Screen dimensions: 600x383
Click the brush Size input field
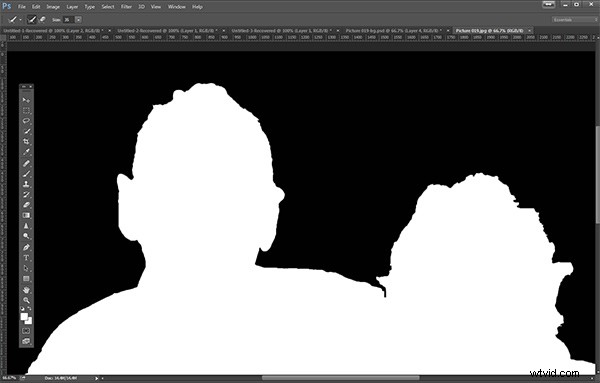click(x=68, y=20)
